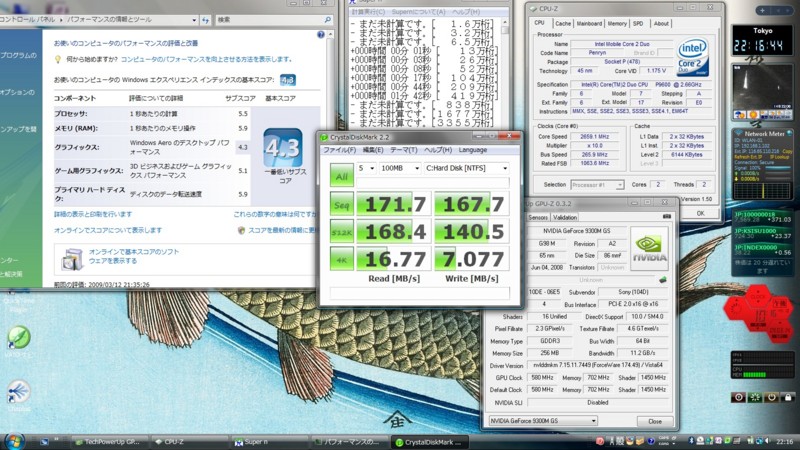This screenshot has height=450, width=800.
Task: Click the software box icon beside online link
Action: (x=72, y=258)
